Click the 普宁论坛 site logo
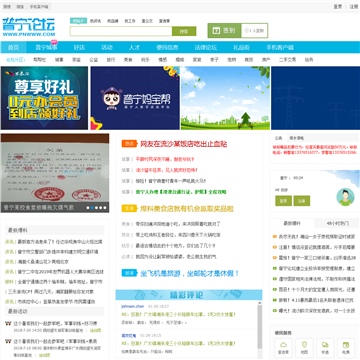Screen dimensions: 360x360 [28, 27]
